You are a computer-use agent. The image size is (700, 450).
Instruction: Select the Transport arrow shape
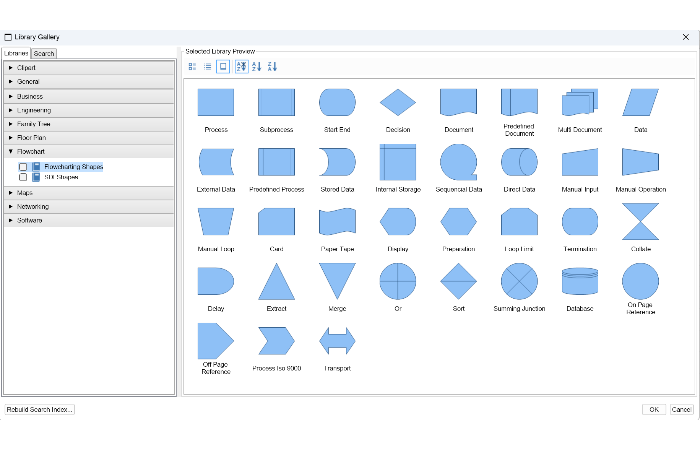tap(337, 341)
